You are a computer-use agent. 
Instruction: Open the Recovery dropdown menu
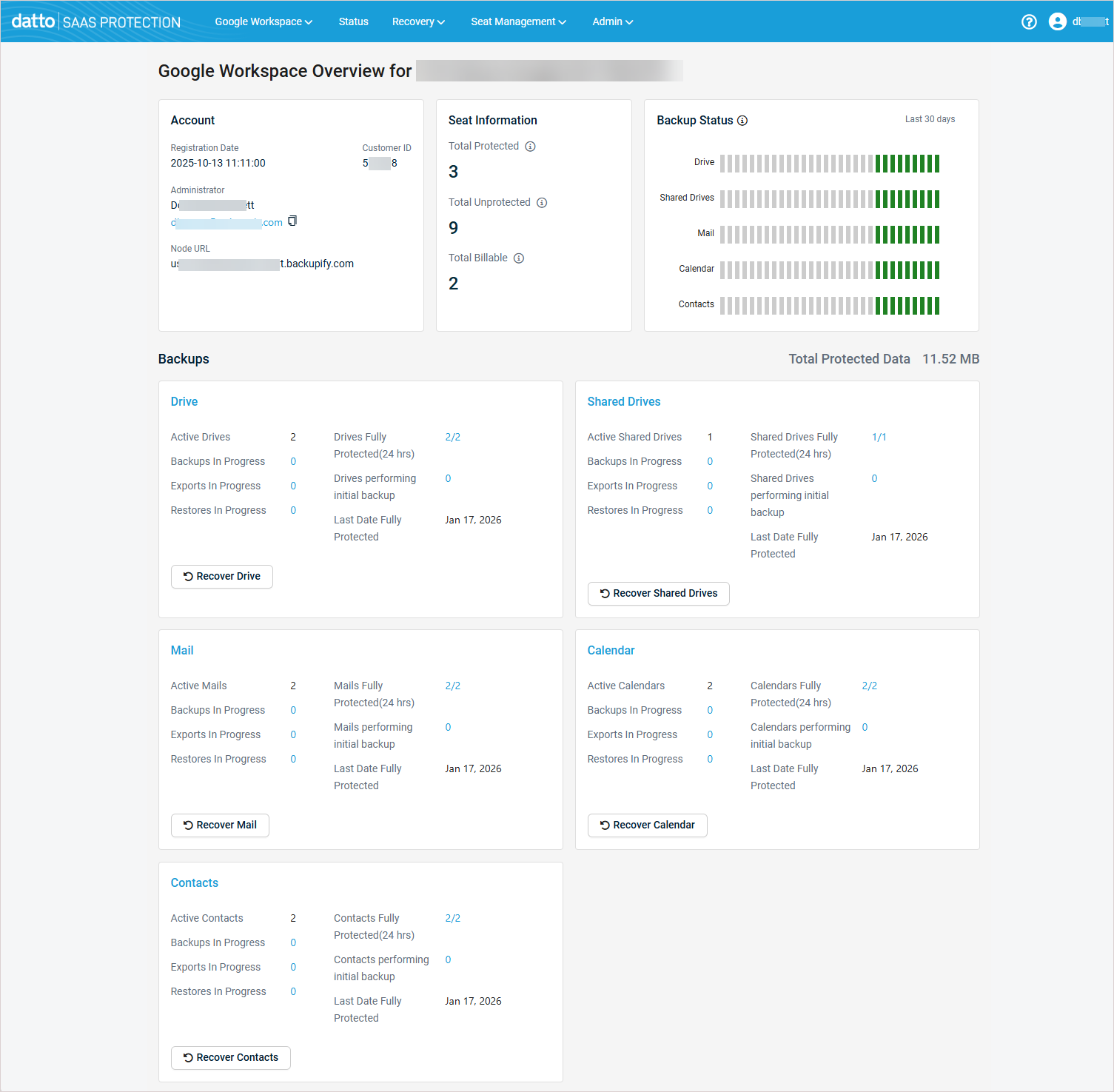418,21
